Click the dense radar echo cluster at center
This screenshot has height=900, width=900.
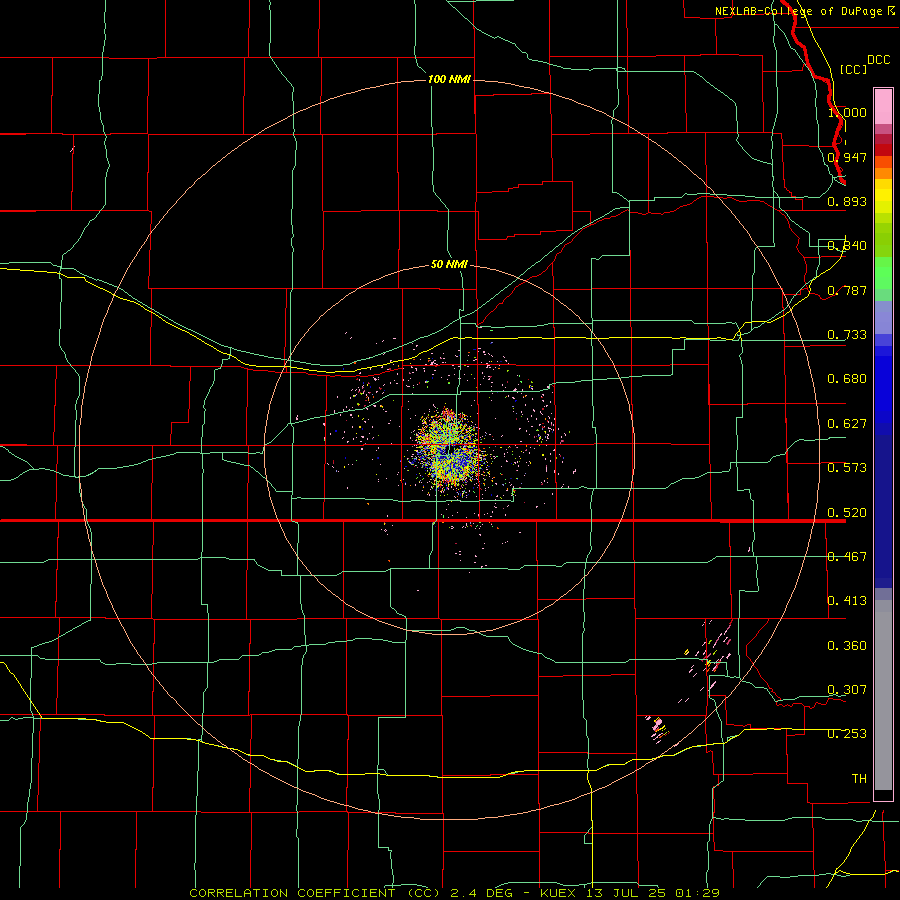pos(448,451)
